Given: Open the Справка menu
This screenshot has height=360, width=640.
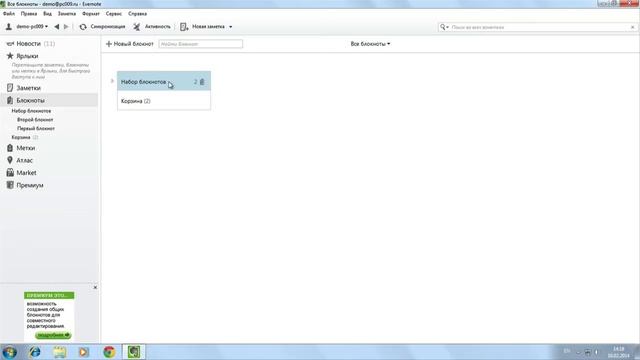Looking at the screenshot, I should [x=138, y=13].
